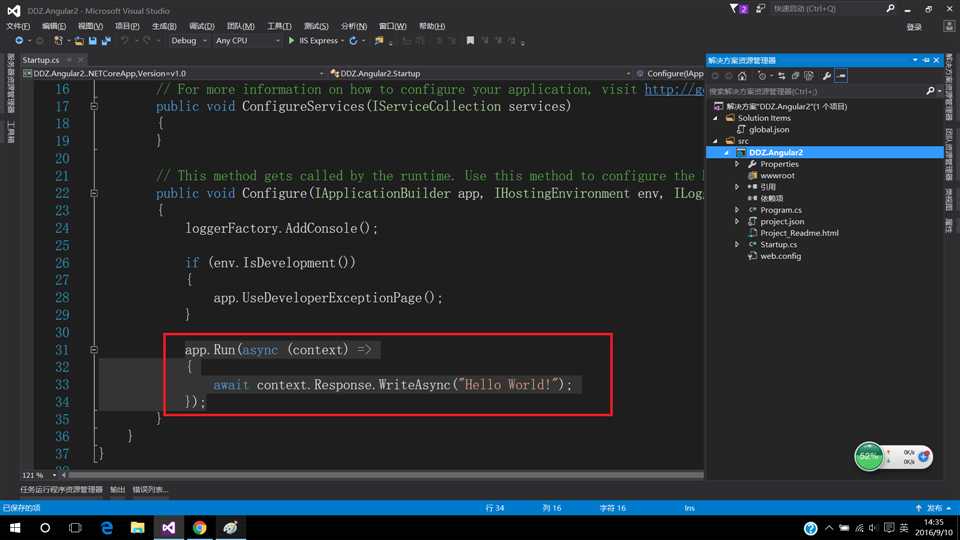Click the feedback icon next to notifications flag
The image size is (960, 540).
point(760,9)
